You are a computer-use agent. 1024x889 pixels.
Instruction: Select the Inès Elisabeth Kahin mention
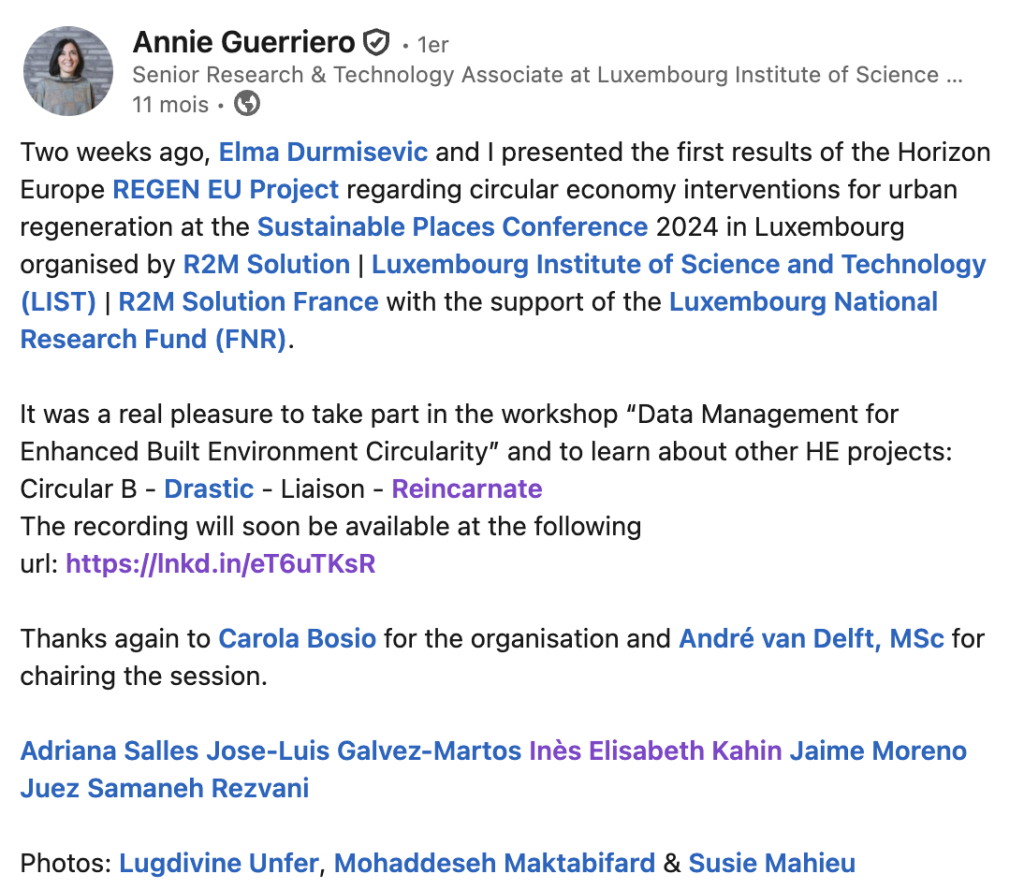655,751
